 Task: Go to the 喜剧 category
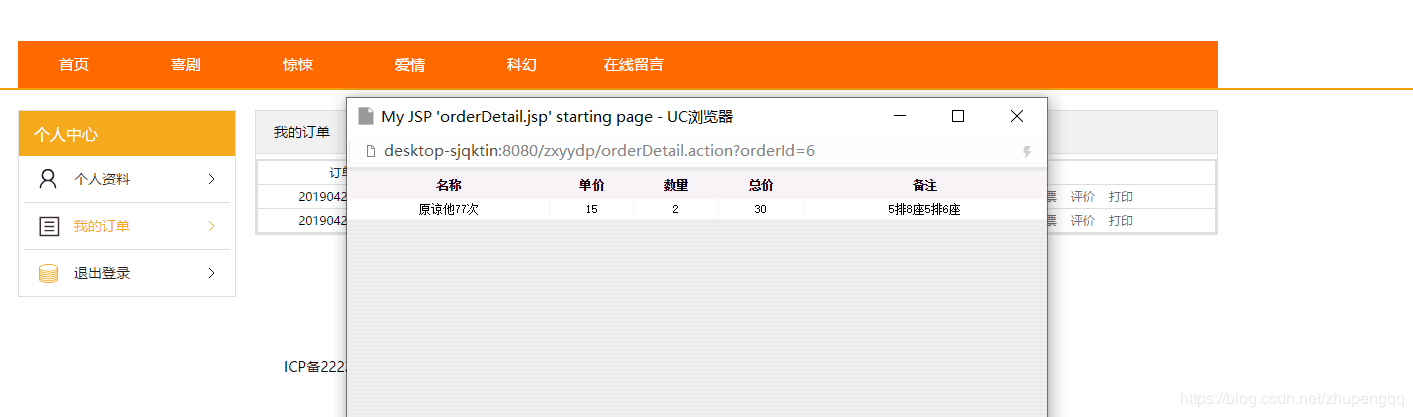[x=186, y=65]
